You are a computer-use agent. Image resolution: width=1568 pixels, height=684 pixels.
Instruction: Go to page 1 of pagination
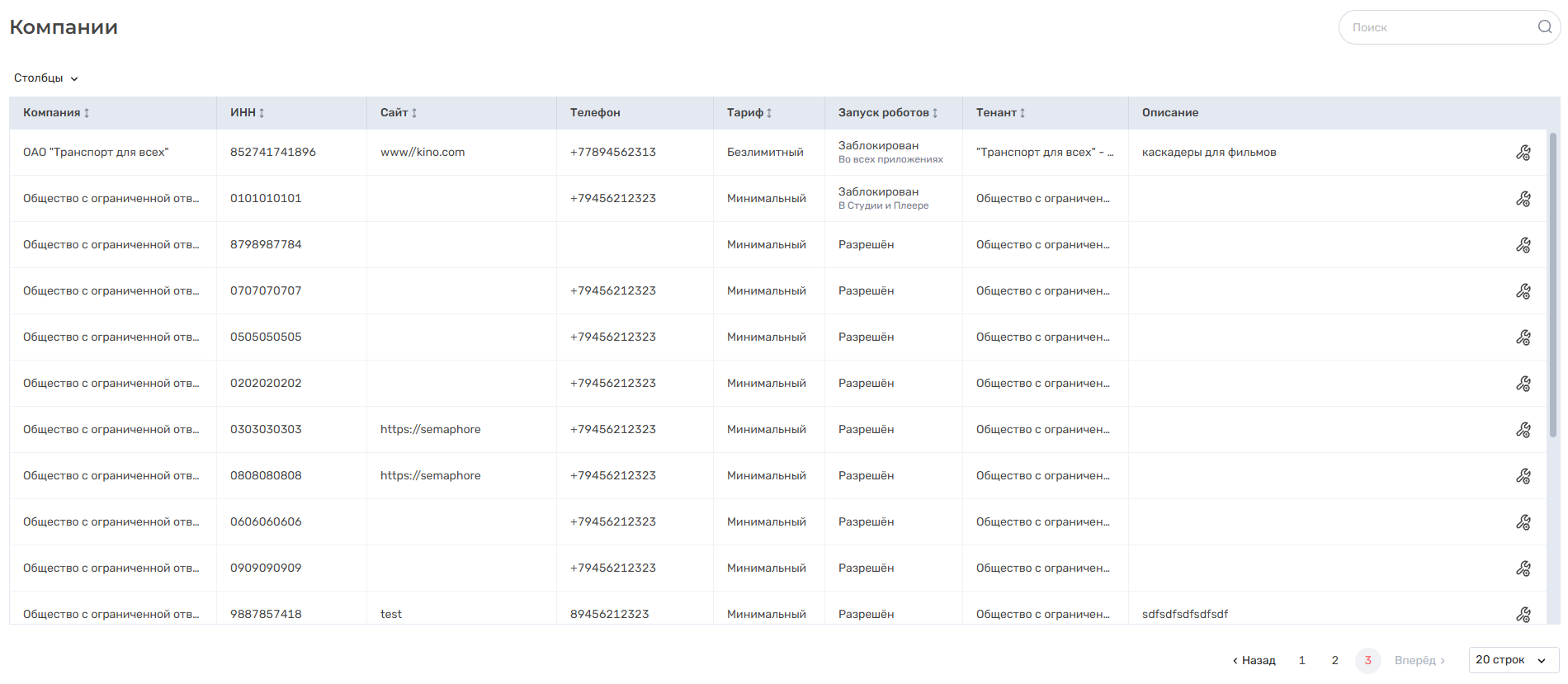pyautogui.click(x=1302, y=660)
